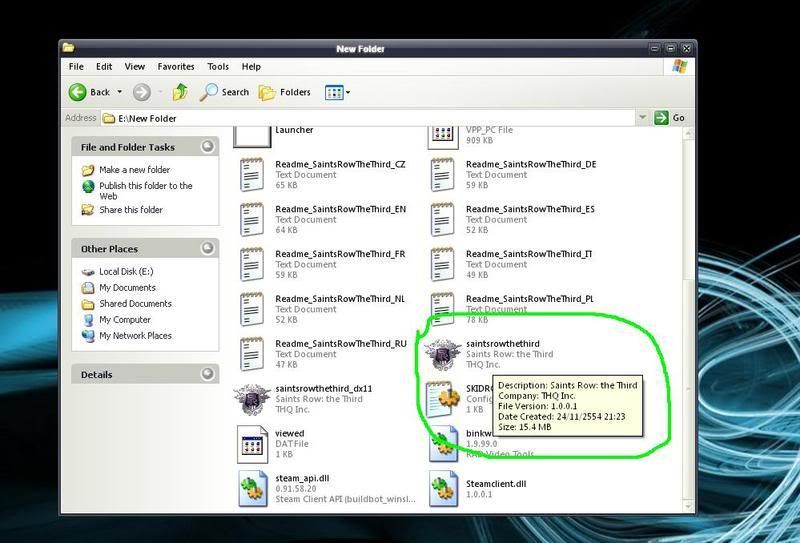Image resolution: width=800 pixels, height=543 pixels.
Task: Select Readme_SaintsRowTheThird_RU file icon
Action: click(x=252, y=354)
